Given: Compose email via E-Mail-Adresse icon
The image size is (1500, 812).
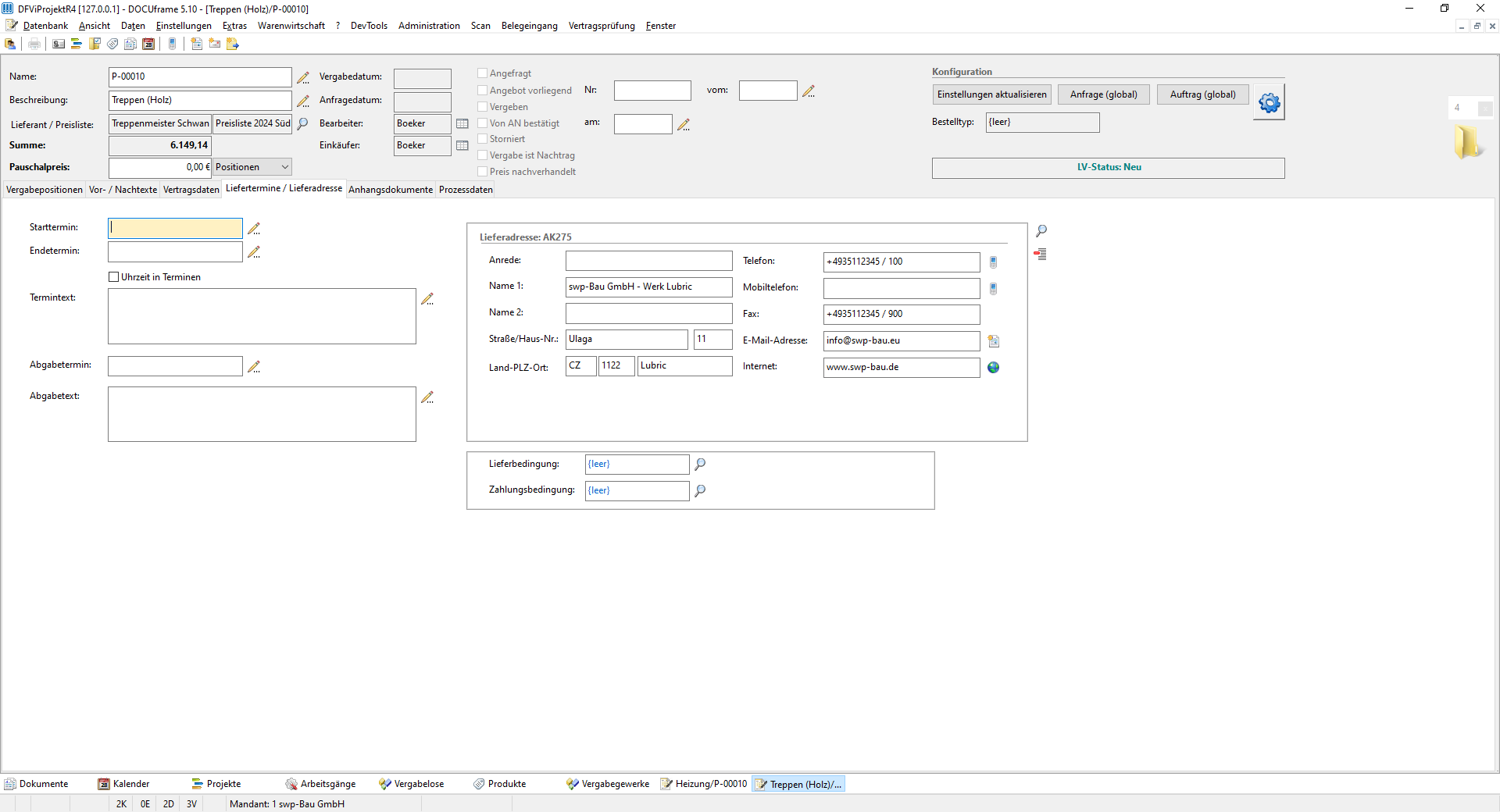Looking at the screenshot, I should 994,341.
